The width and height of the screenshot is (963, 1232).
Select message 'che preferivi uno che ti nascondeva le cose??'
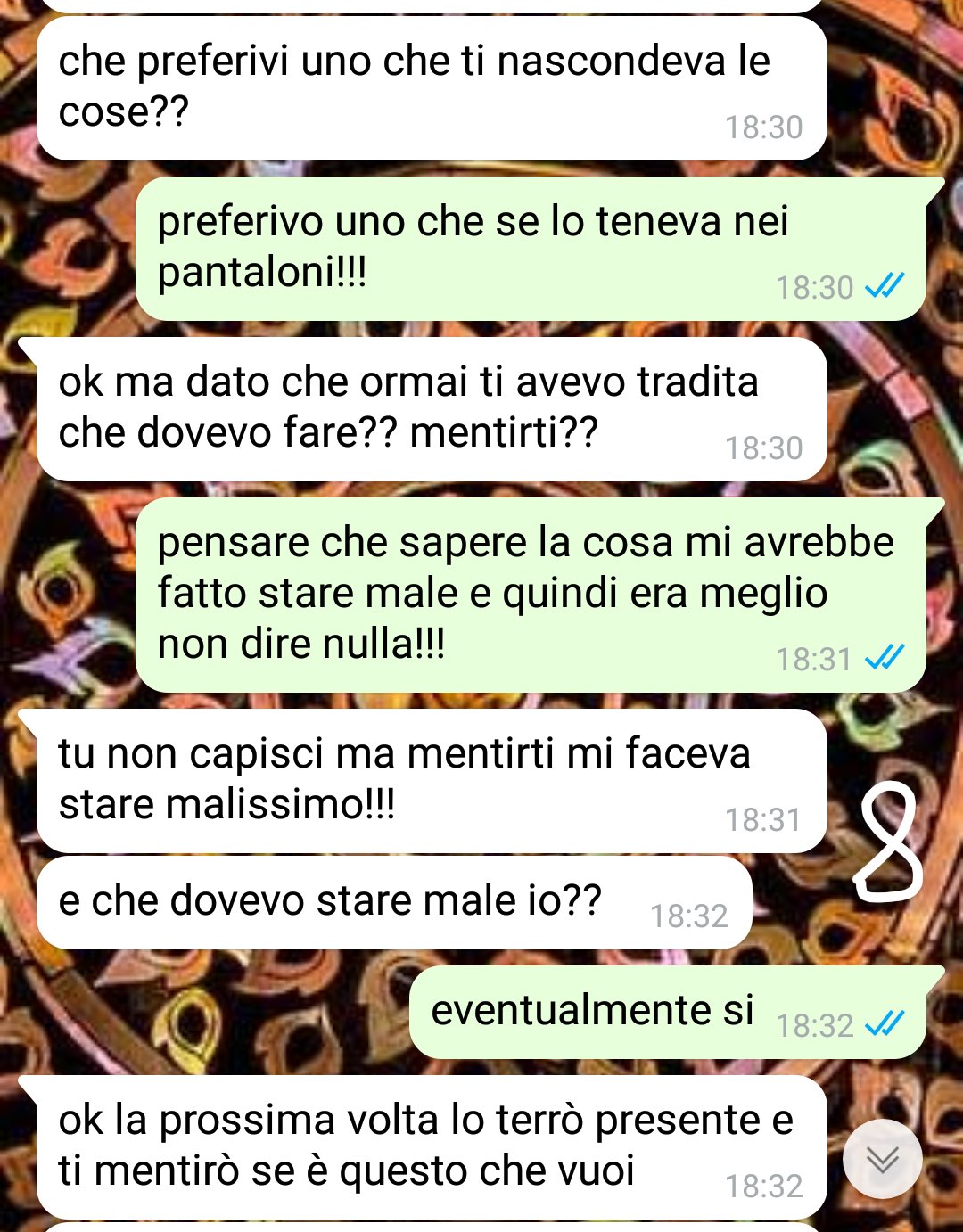tap(432, 87)
